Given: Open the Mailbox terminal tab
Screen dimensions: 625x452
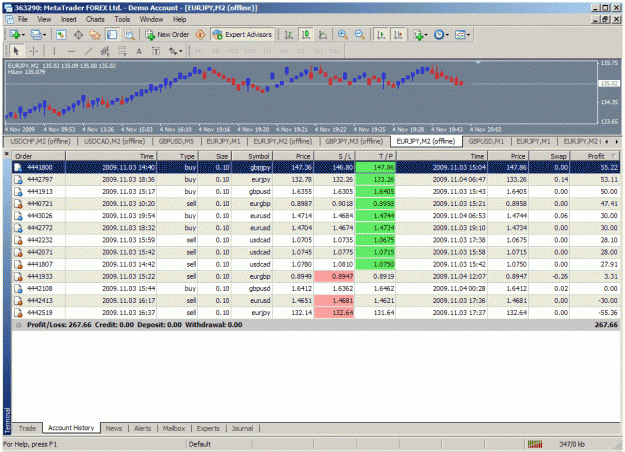Looking at the screenshot, I should click(x=174, y=428).
